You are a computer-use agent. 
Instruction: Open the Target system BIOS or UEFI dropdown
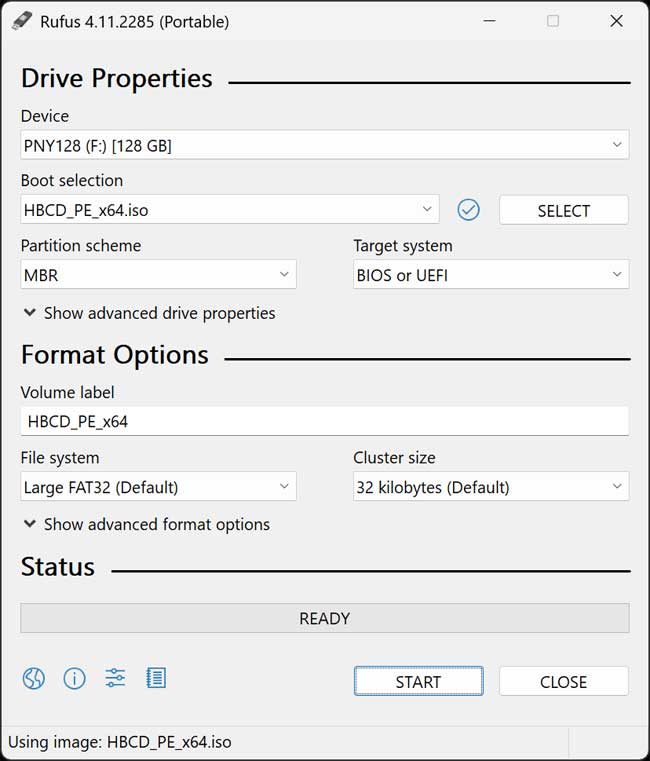491,275
